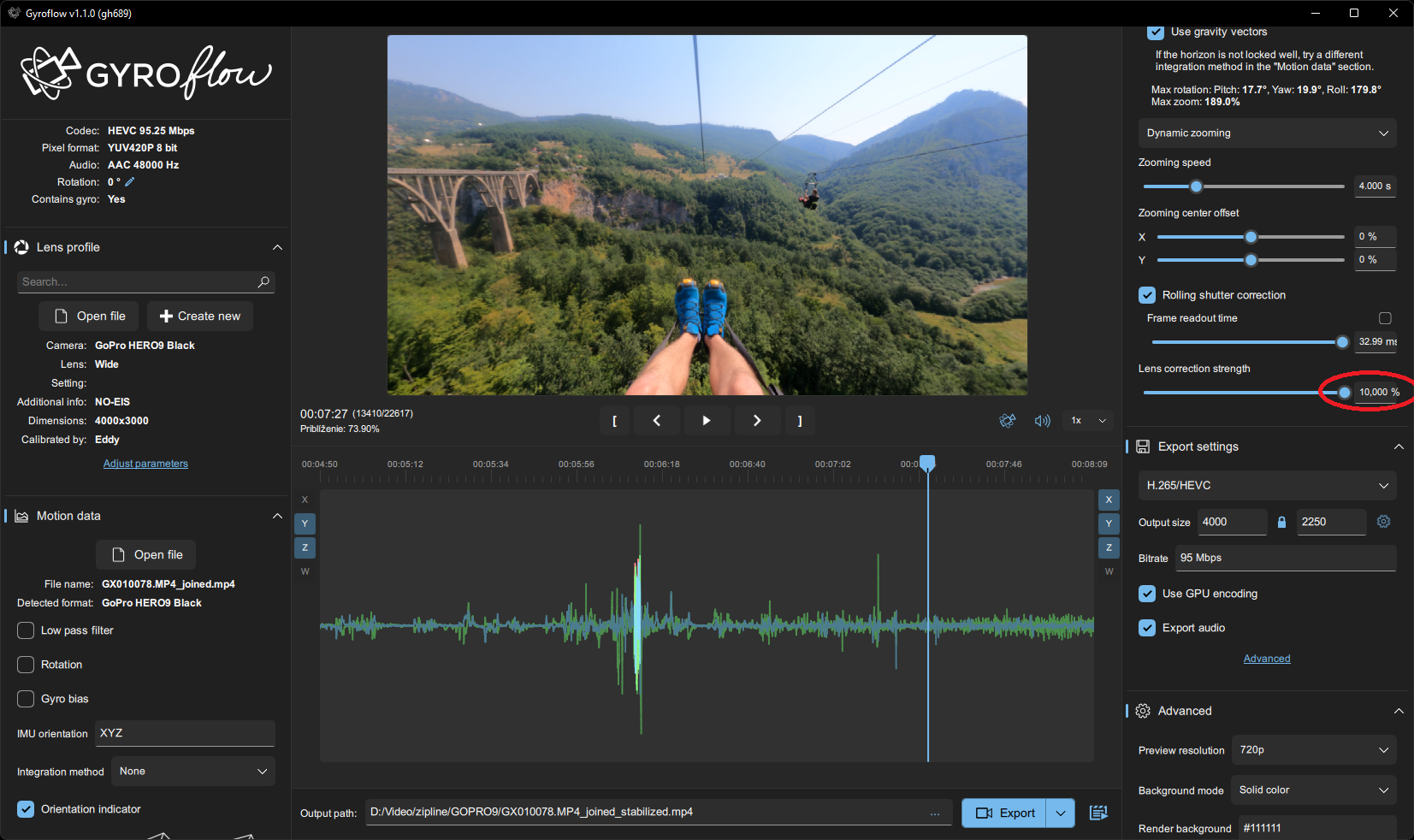Open the Dynamic zooming dropdown
Viewport: 1414px width, 840px height.
[1266, 133]
